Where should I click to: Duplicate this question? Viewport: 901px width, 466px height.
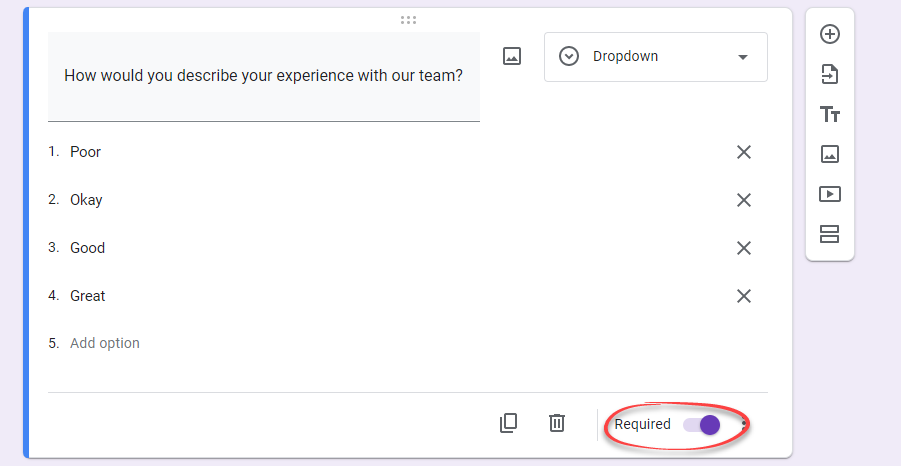pyautogui.click(x=509, y=423)
